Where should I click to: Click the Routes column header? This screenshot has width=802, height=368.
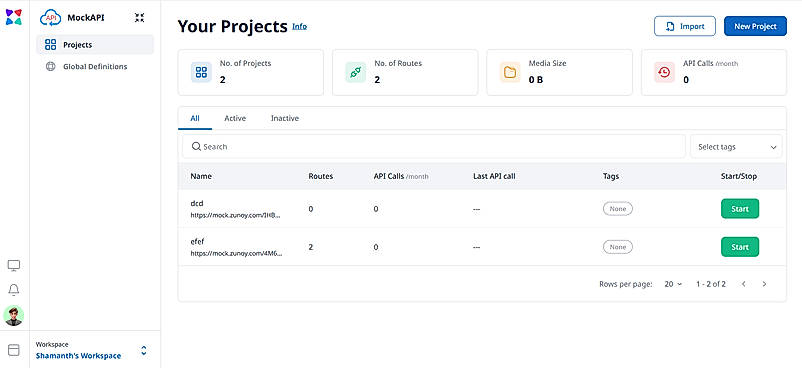pos(321,176)
